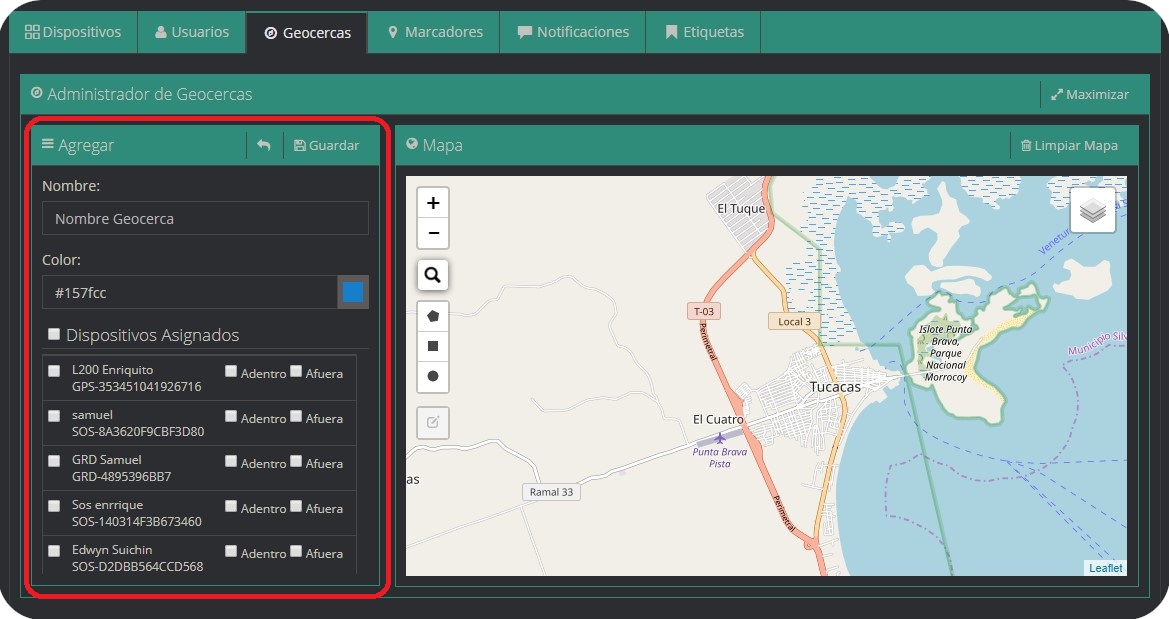Select the draw polygon tool

(432, 315)
